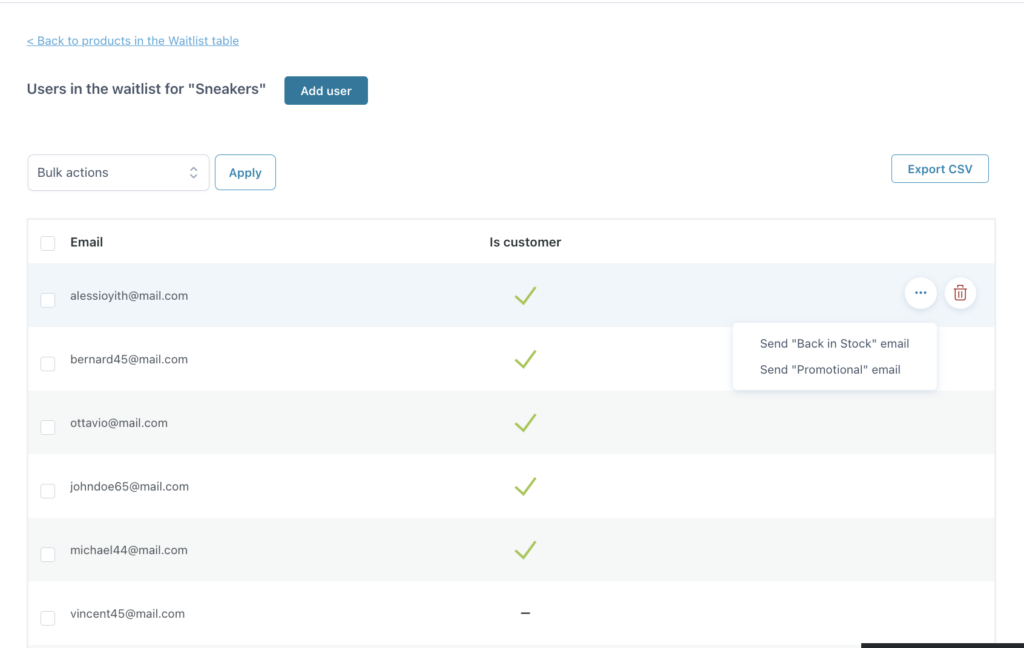Enable the checkbox for michael44@mail.com
The height and width of the screenshot is (648, 1024).
48,555
